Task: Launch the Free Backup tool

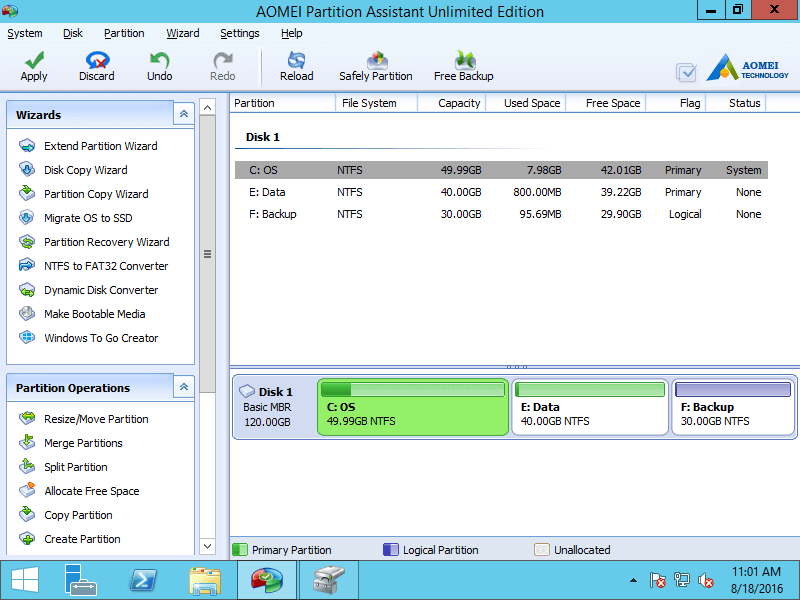Action: [464, 62]
